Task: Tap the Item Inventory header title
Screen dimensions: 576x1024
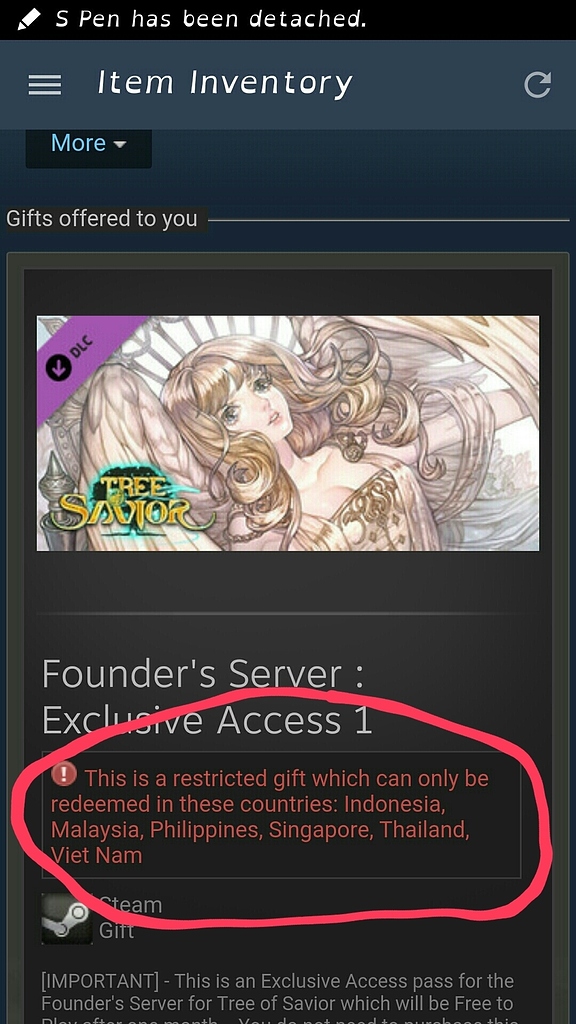Action: point(225,84)
